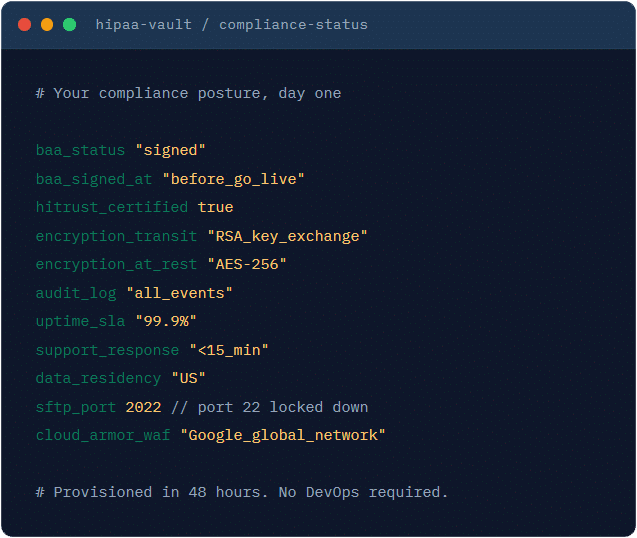Select the value "RSA_key_exchange"

pyautogui.click(x=287, y=236)
